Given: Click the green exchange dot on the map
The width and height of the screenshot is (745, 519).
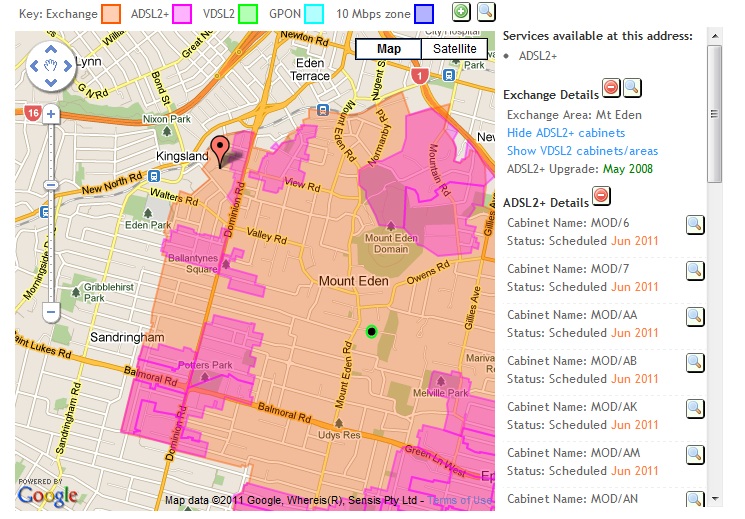Looking at the screenshot, I should click(x=371, y=331).
